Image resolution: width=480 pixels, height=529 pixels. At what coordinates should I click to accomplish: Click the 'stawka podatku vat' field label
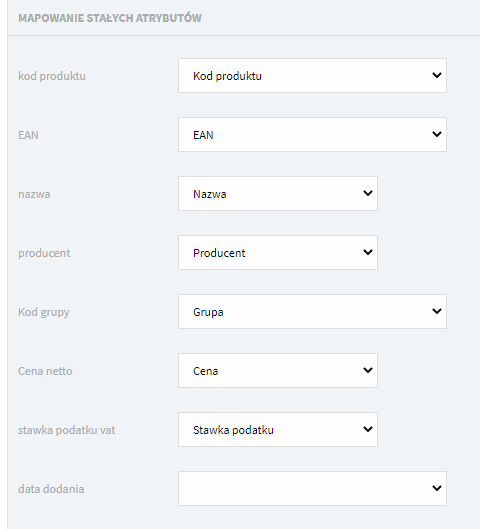(x=67, y=430)
